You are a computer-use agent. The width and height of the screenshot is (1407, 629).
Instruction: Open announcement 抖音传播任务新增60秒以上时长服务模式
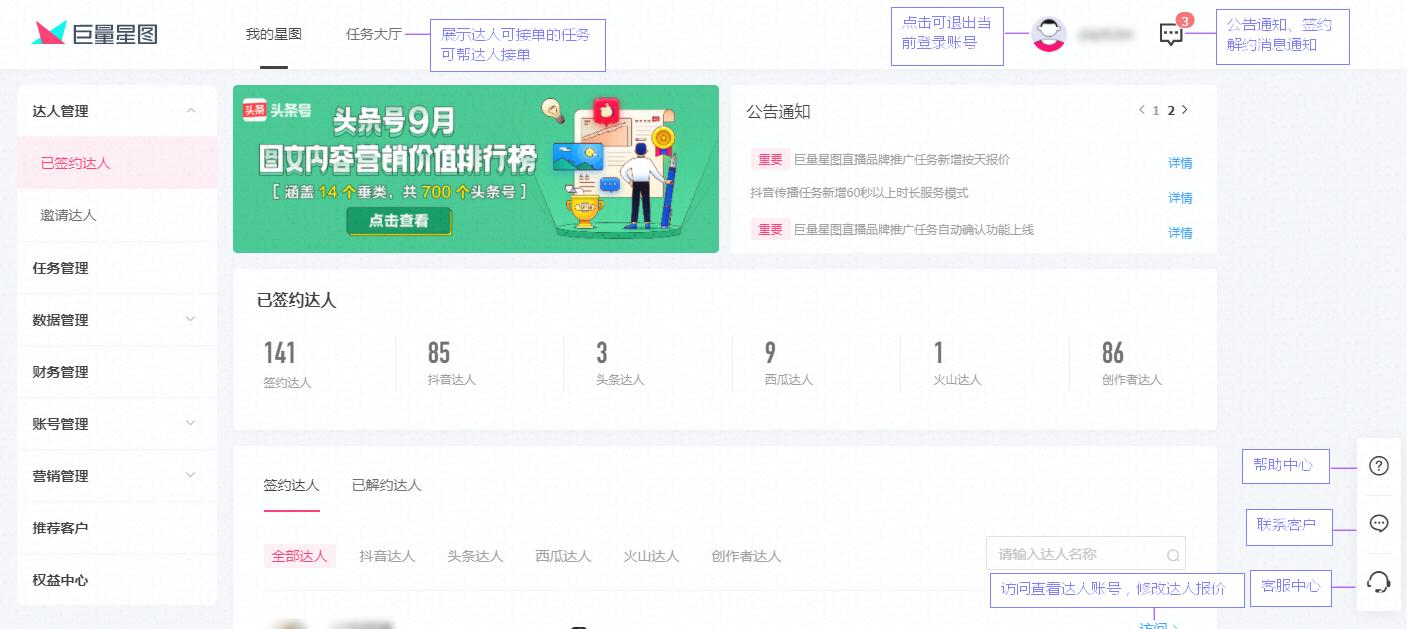(859, 193)
